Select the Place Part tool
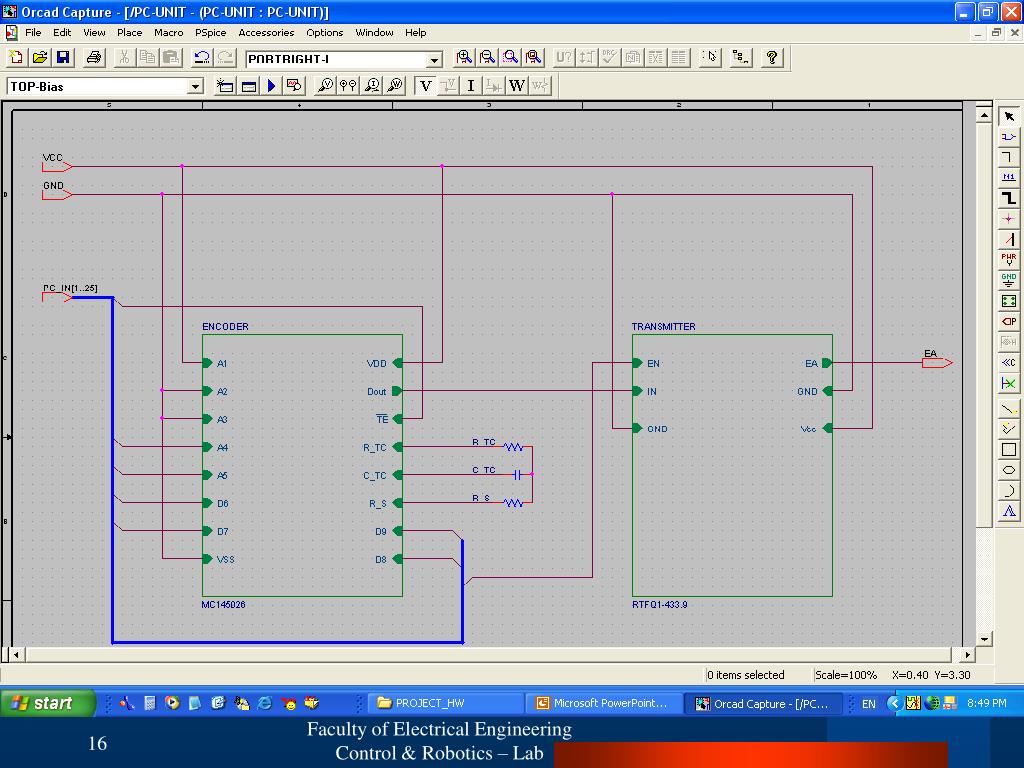The height and width of the screenshot is (768, 1024). coord(1009,136)
